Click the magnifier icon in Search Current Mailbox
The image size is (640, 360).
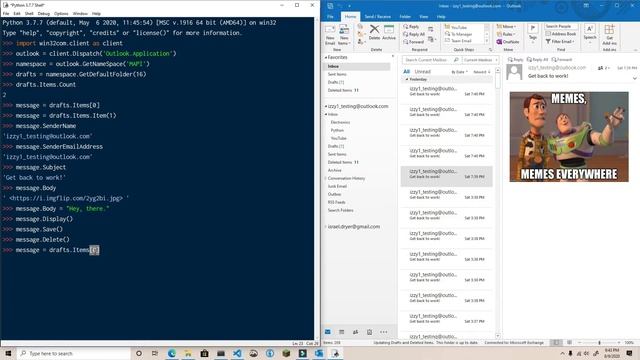pos(456,60)
